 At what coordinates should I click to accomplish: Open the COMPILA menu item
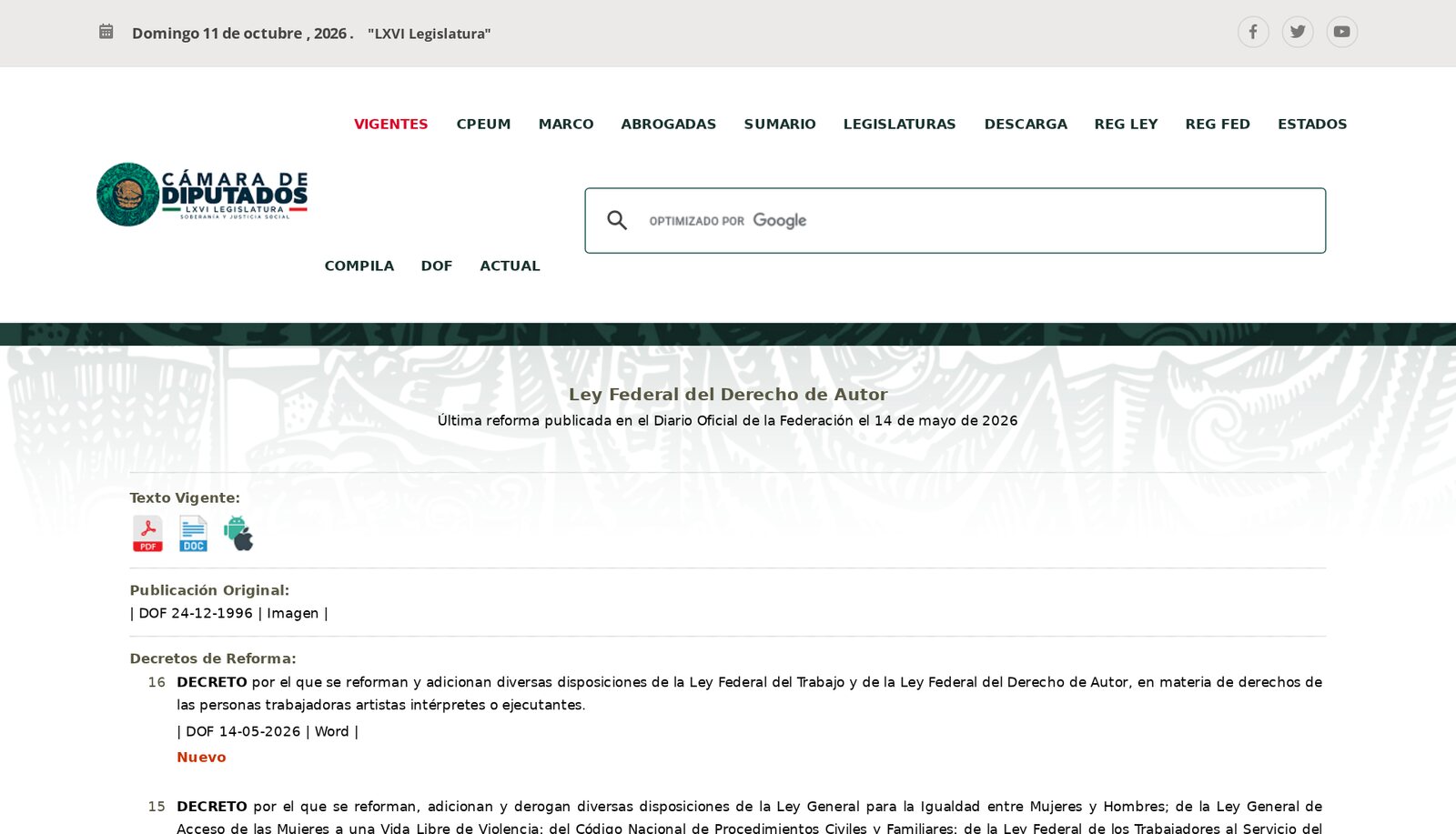(x=359, y=266)
